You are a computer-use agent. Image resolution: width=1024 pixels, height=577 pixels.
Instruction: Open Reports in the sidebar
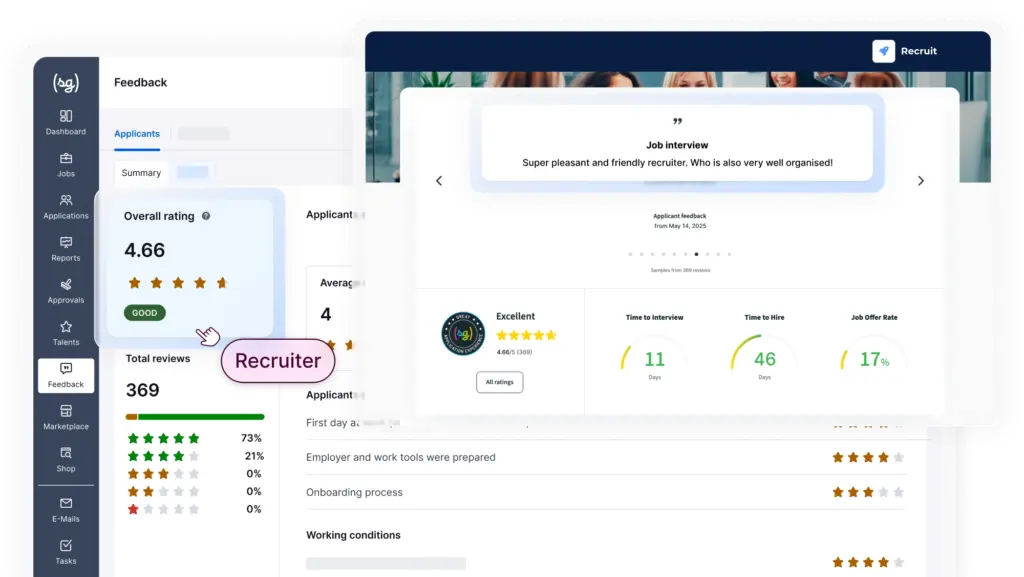[66, 248]
